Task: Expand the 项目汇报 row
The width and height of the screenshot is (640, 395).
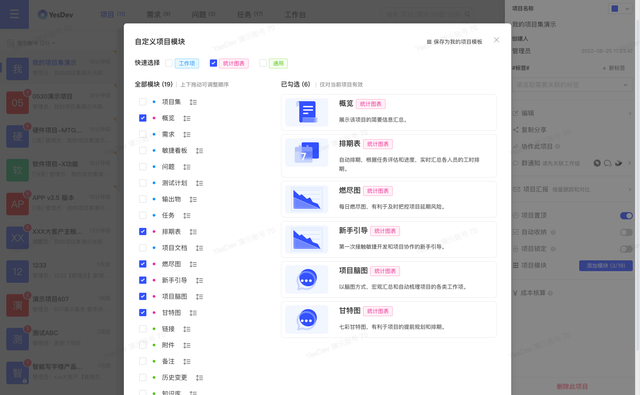Action: click(x=572, y=189)
